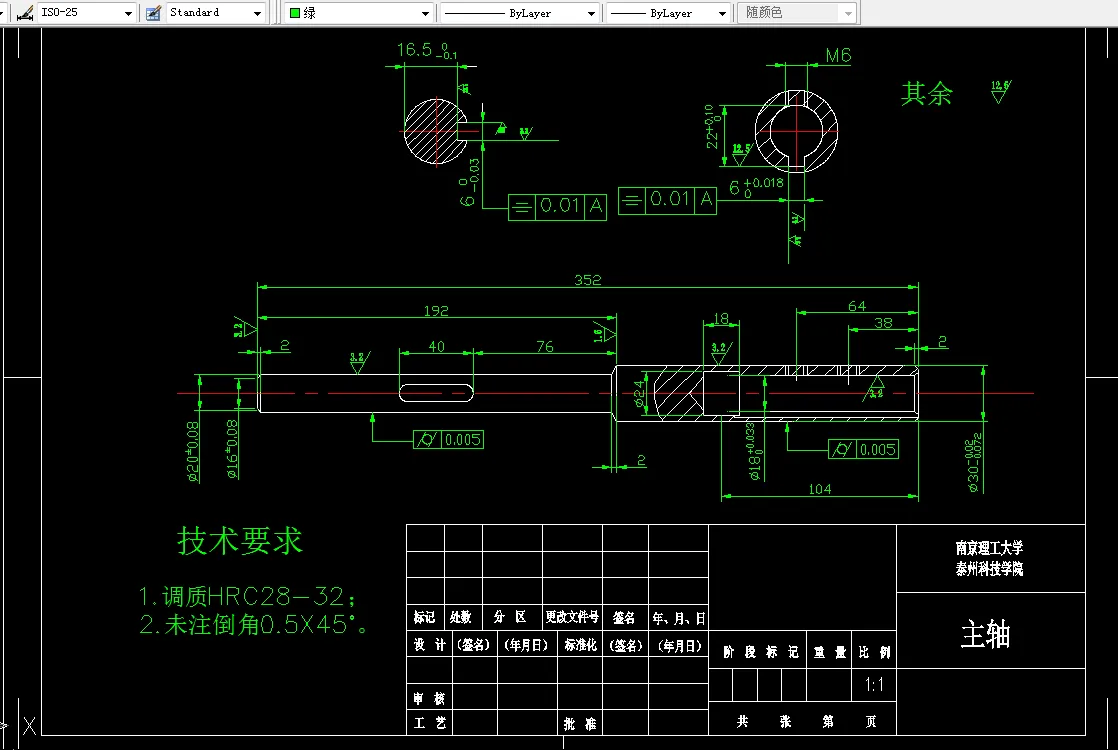The height and width of the screenshot is (750, 1118).
Task: Select the M6 thread label
Action: [838, 56]
